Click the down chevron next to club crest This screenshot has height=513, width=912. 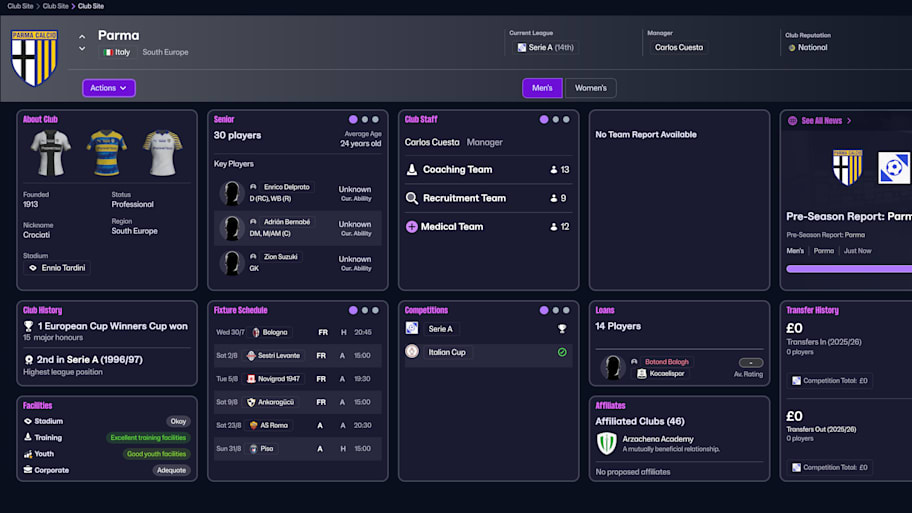(82, 49)
